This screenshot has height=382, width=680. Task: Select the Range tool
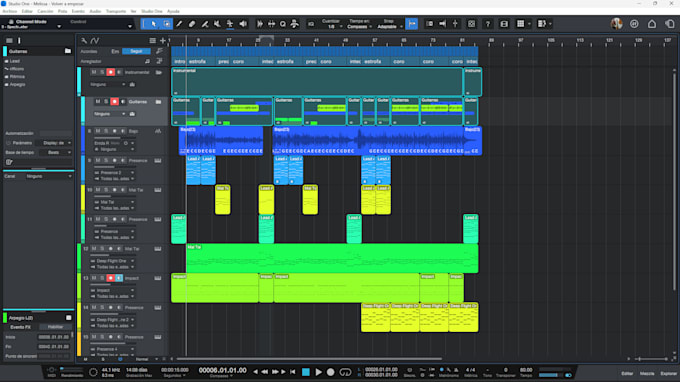point(167,24)
